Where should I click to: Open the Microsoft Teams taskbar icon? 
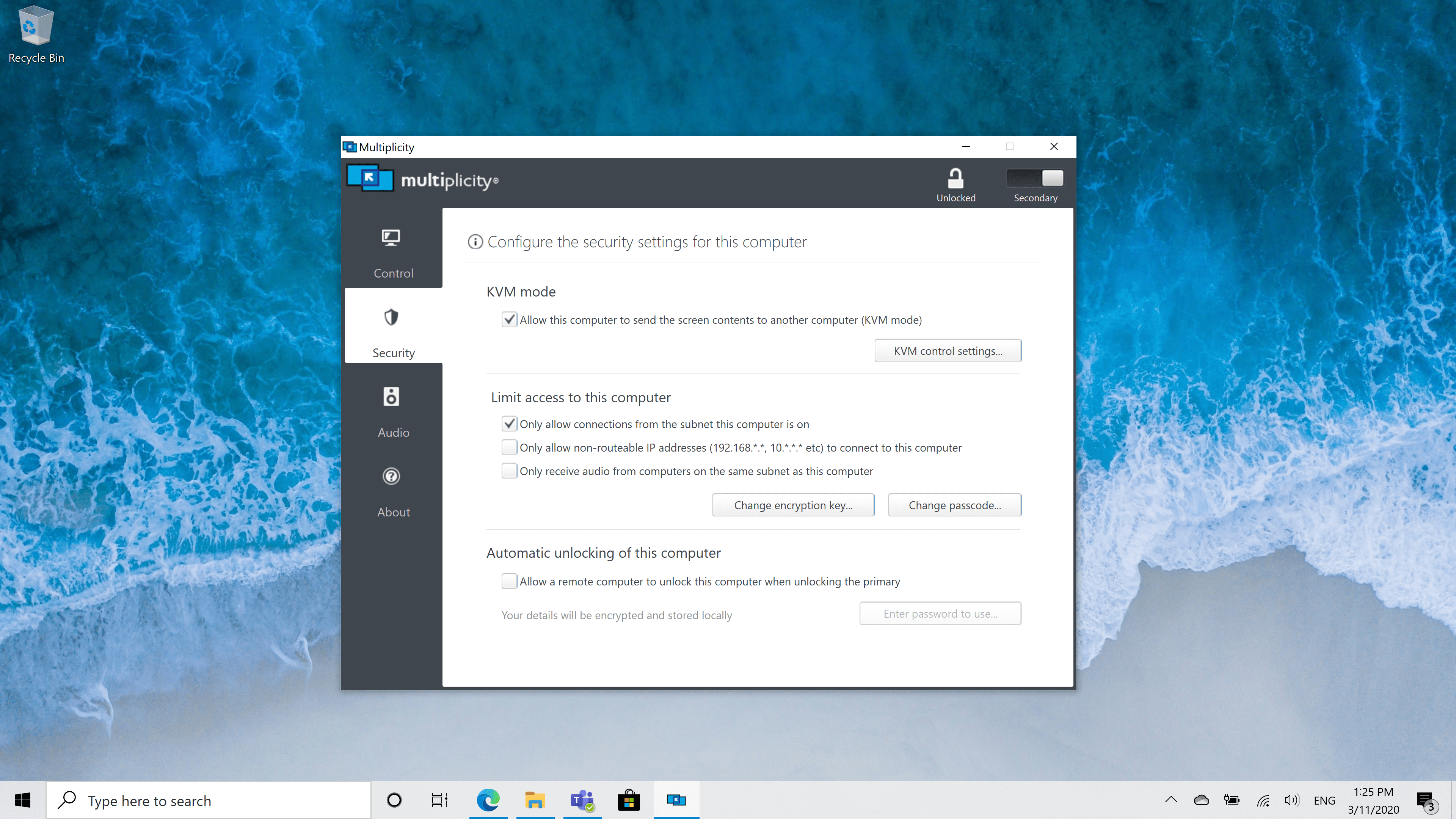tap(582, 800)
